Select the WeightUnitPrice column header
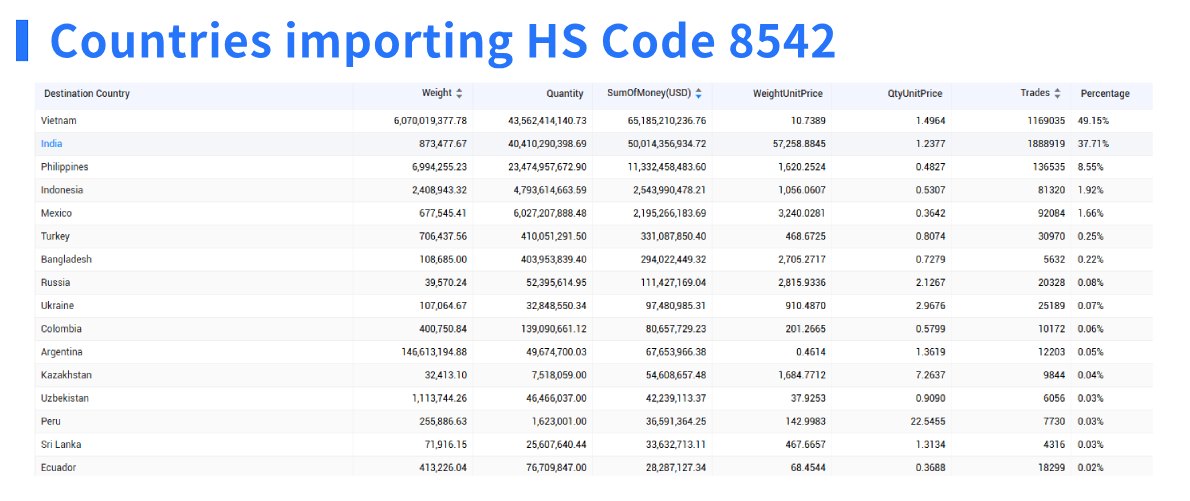1190x501 pixels. point(788,93)
